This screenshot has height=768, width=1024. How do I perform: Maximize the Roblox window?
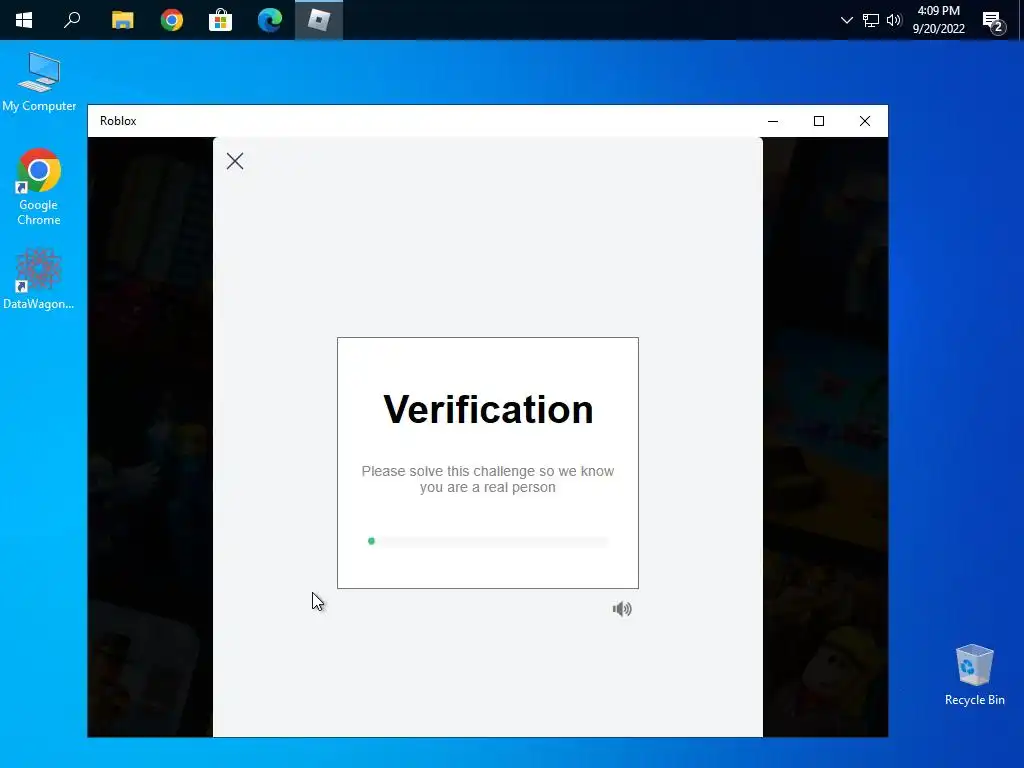click(819, 121)
